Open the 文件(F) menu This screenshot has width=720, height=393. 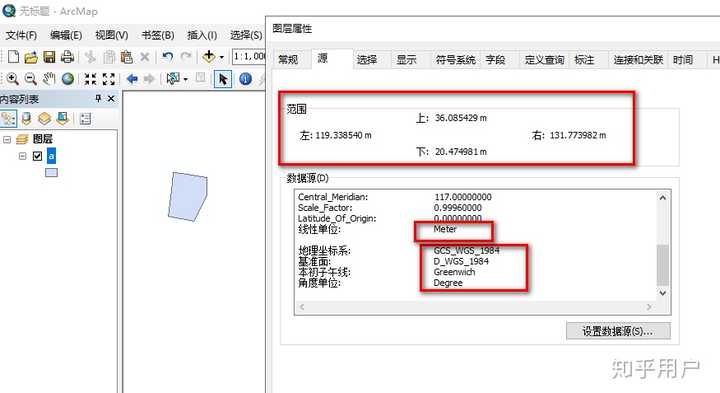(x=21, y=35)
